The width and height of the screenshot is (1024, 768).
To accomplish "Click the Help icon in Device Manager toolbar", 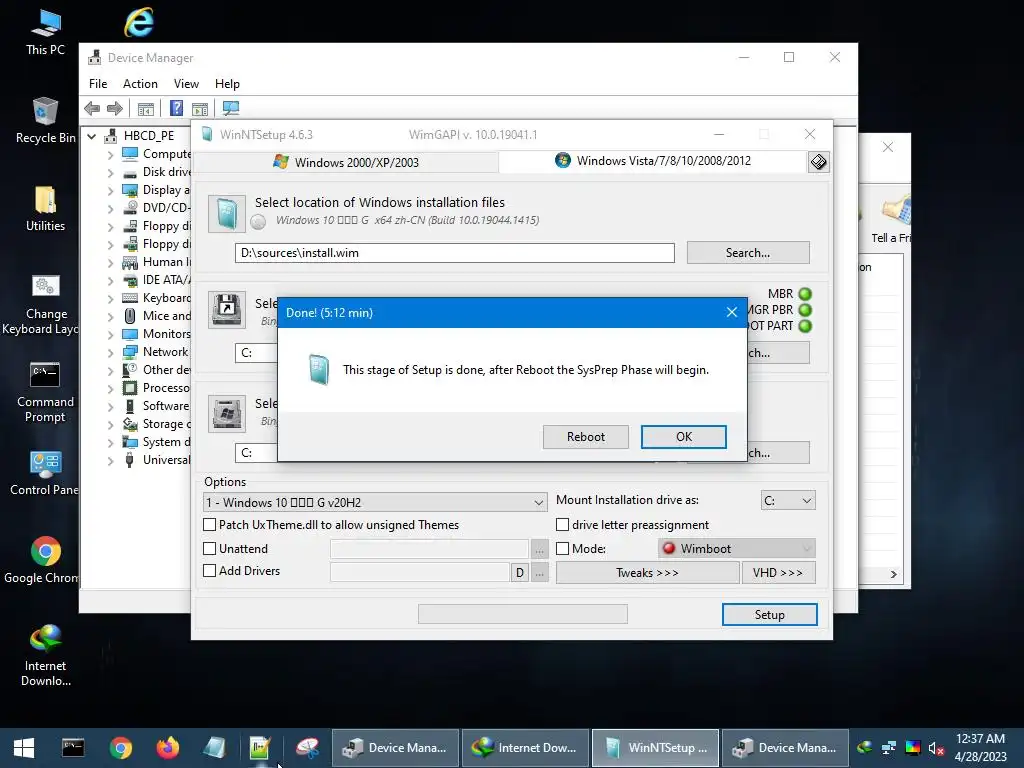I will point(176,108).
